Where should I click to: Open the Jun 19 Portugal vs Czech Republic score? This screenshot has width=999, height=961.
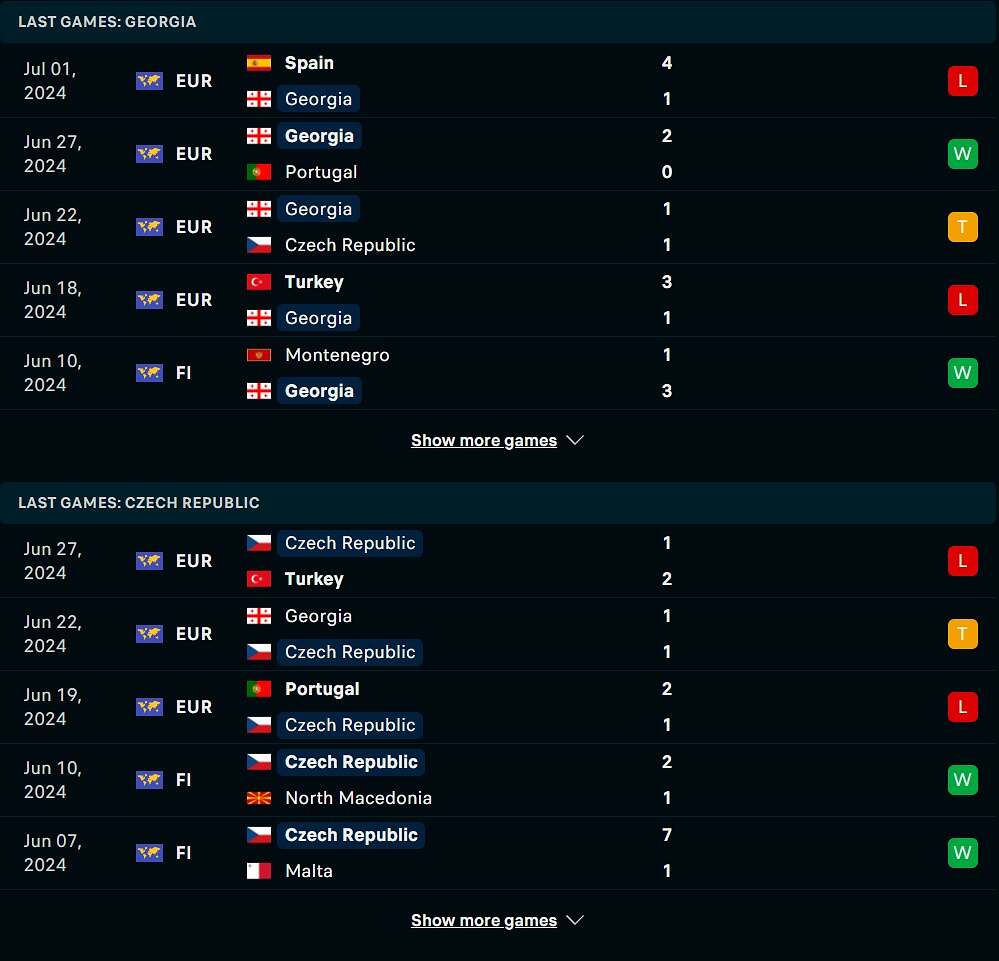point(666,707)
